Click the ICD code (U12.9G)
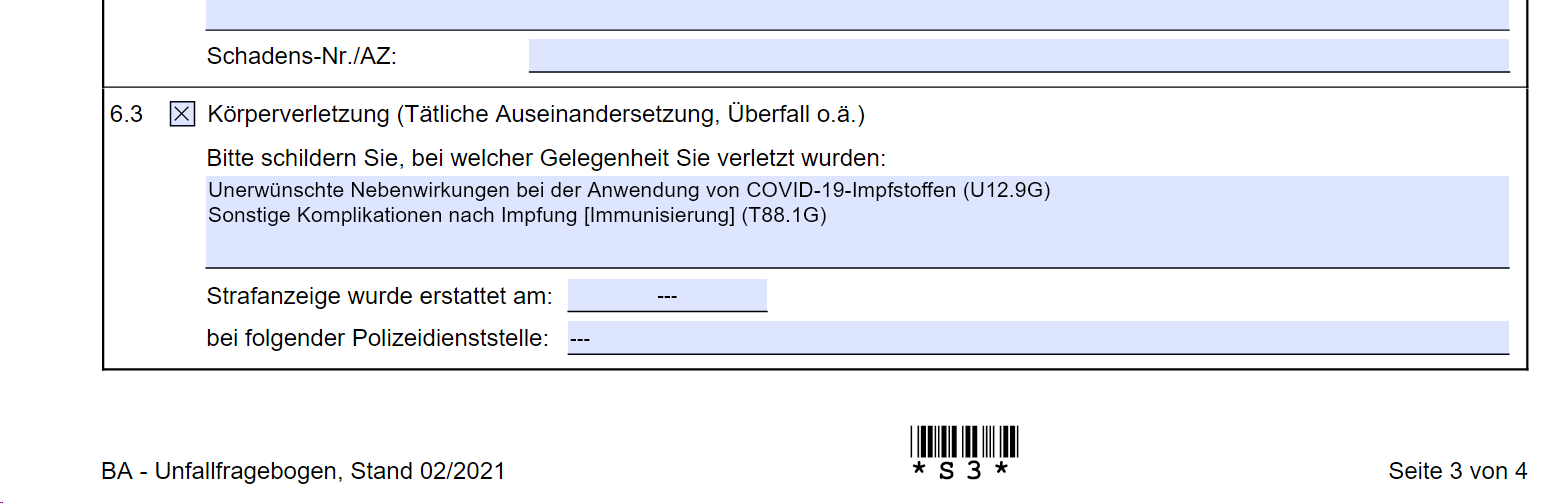 click(x=1006, y=190)
